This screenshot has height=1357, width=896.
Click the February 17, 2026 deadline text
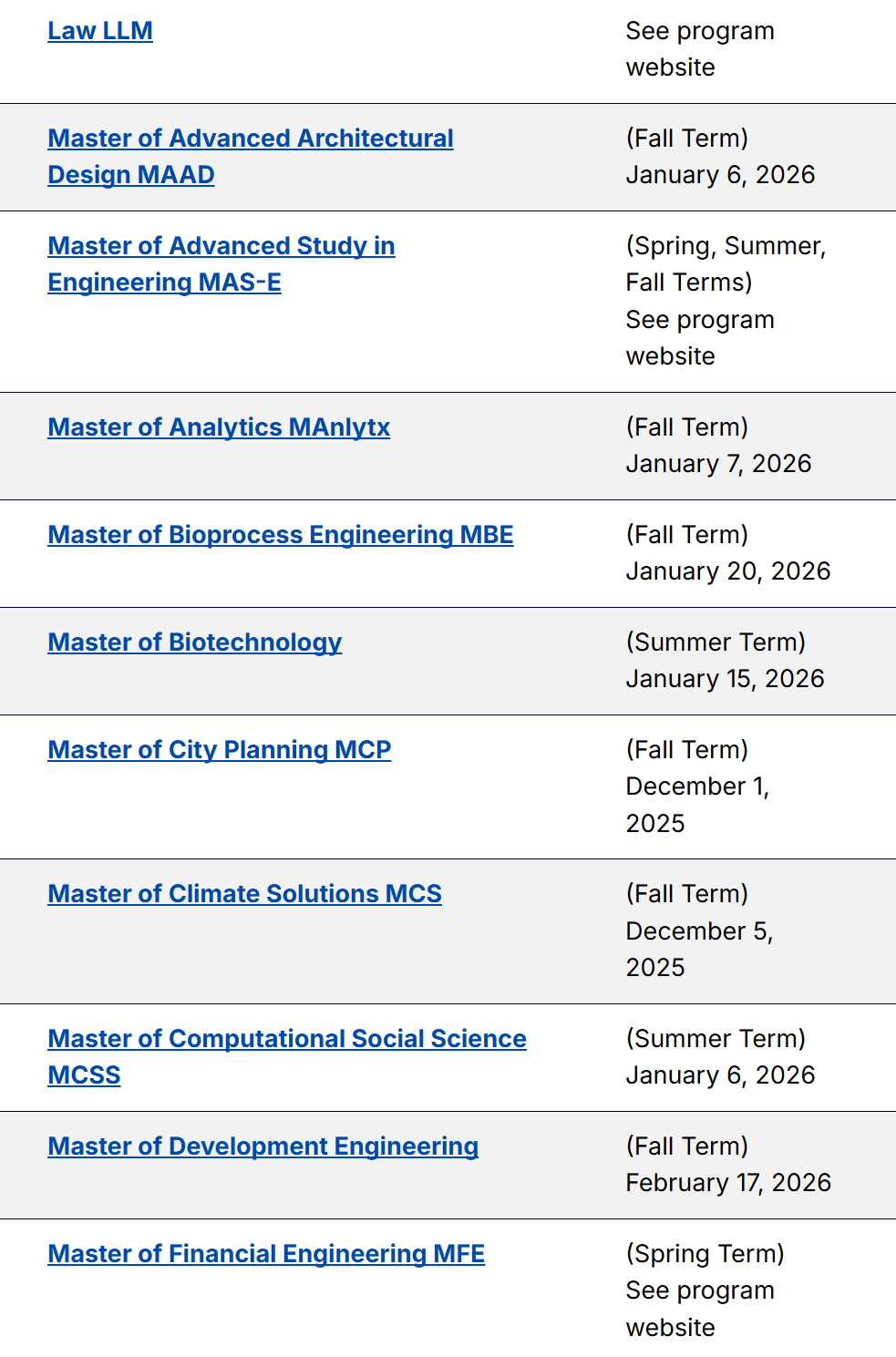coord(728,1183)
